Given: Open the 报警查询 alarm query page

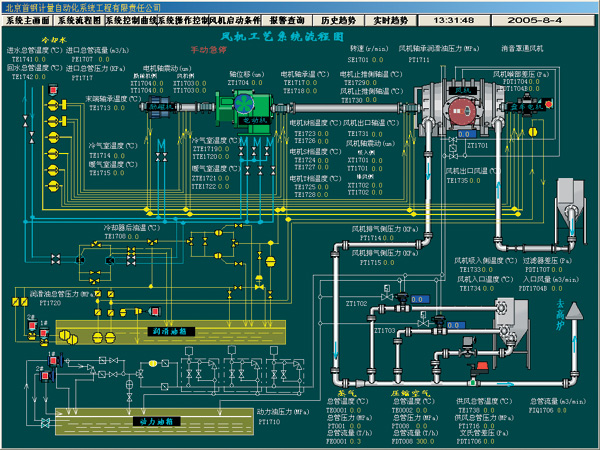Looking at the screenshot, I should click(291, 20).
